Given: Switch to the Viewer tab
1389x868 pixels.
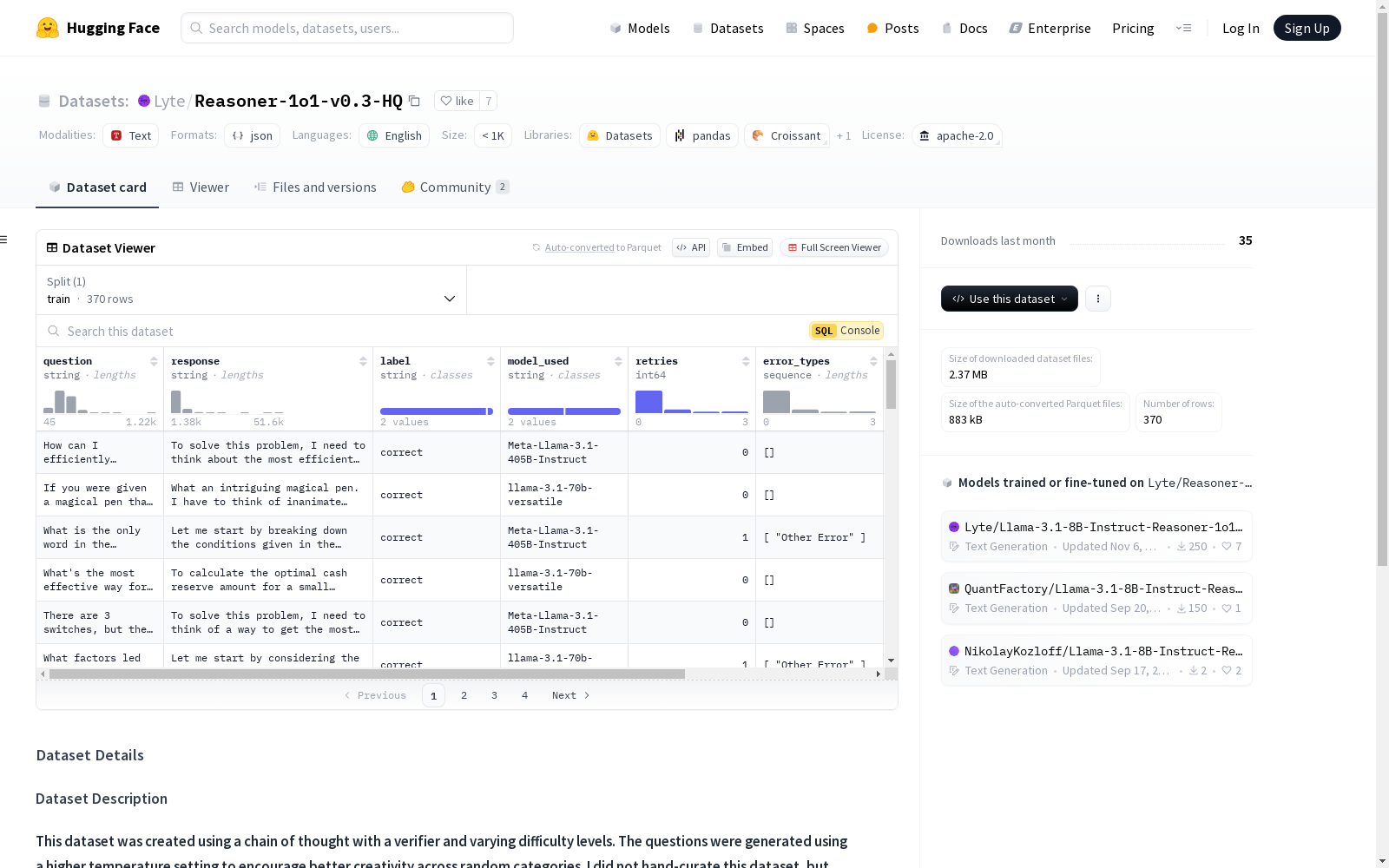Looking at the screenshot, I should click(x=201, y=187).
